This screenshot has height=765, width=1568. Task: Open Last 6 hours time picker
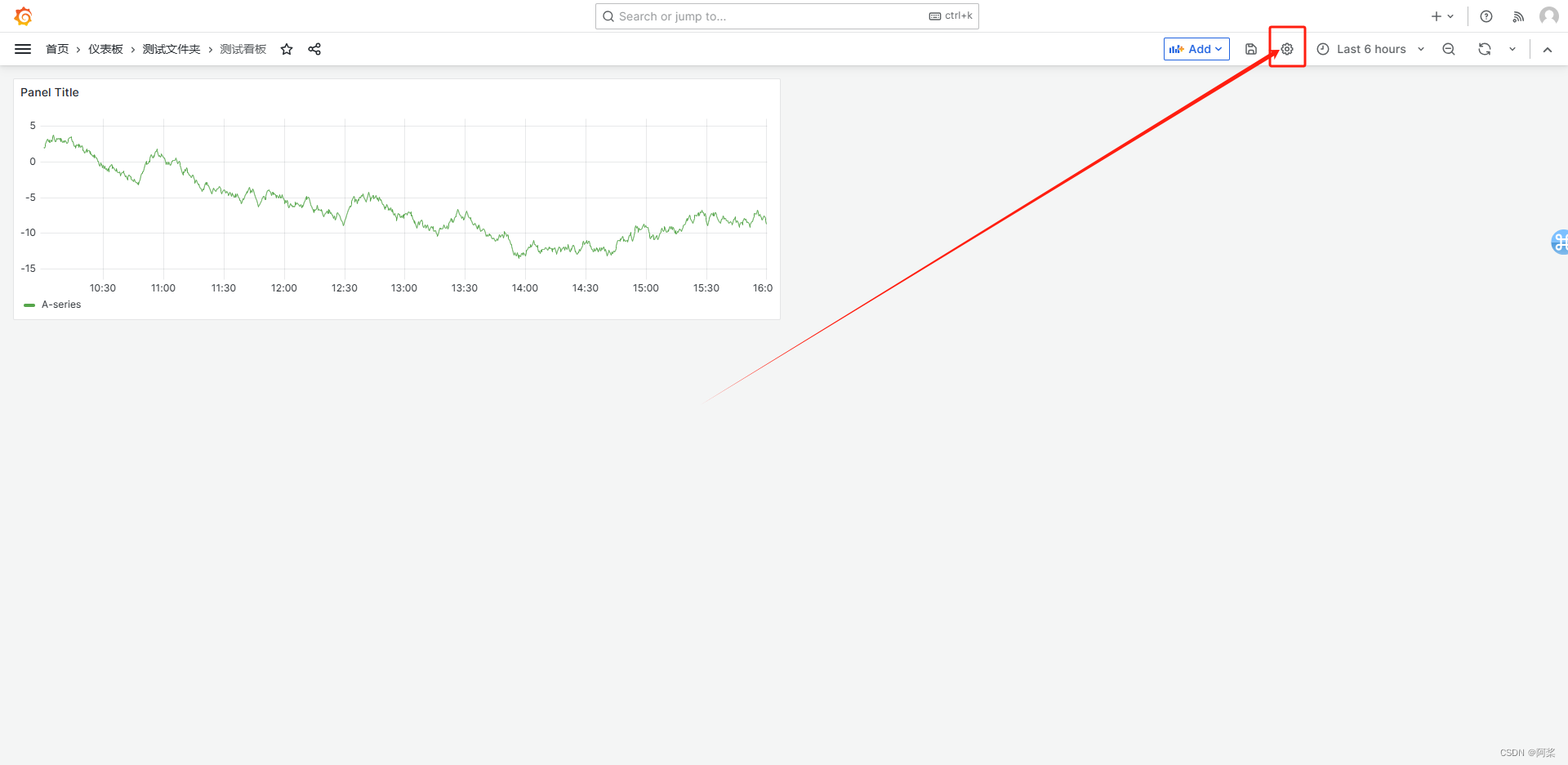(1371, 49)
